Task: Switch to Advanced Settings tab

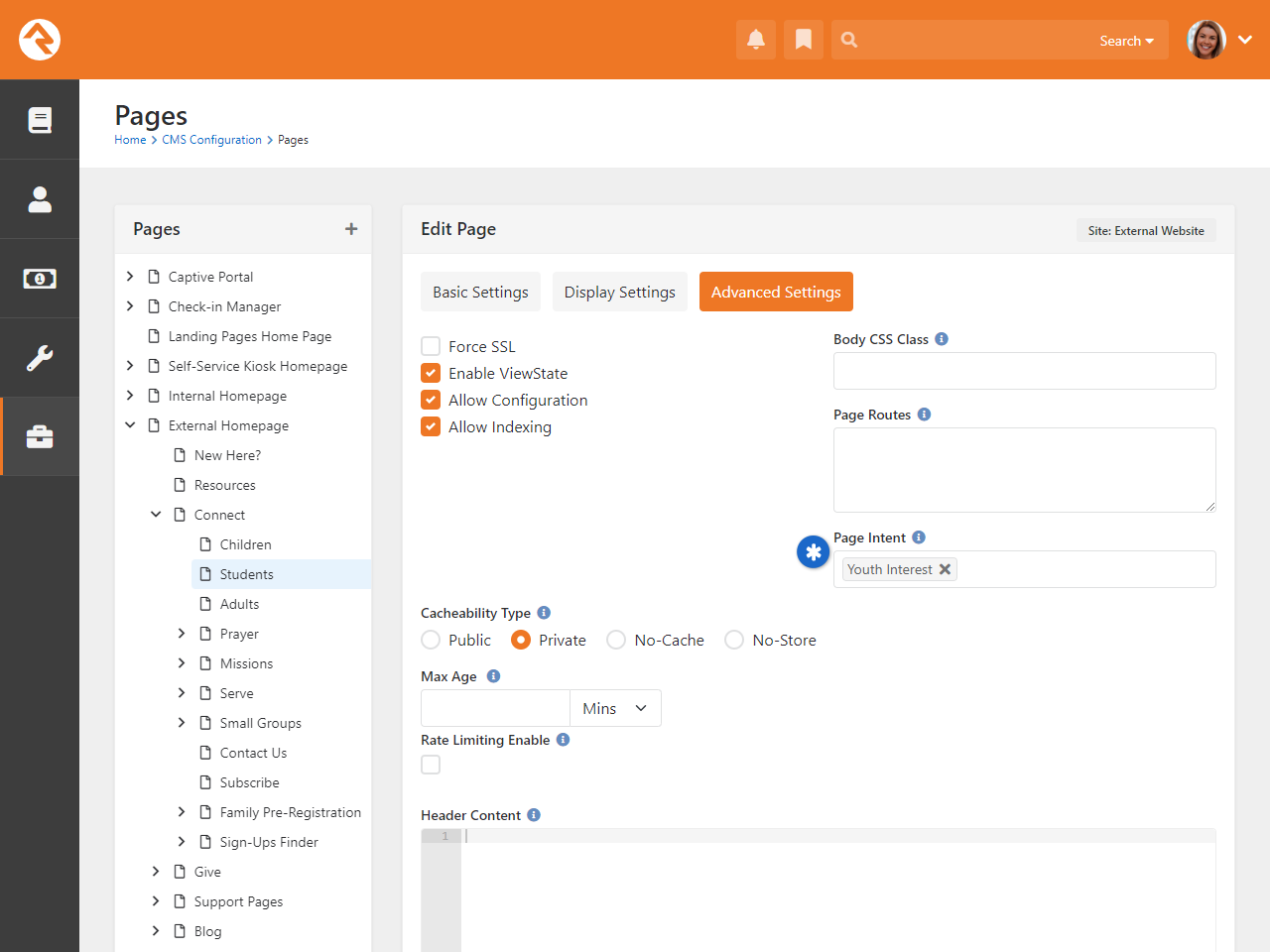Action: click(776, 292)
